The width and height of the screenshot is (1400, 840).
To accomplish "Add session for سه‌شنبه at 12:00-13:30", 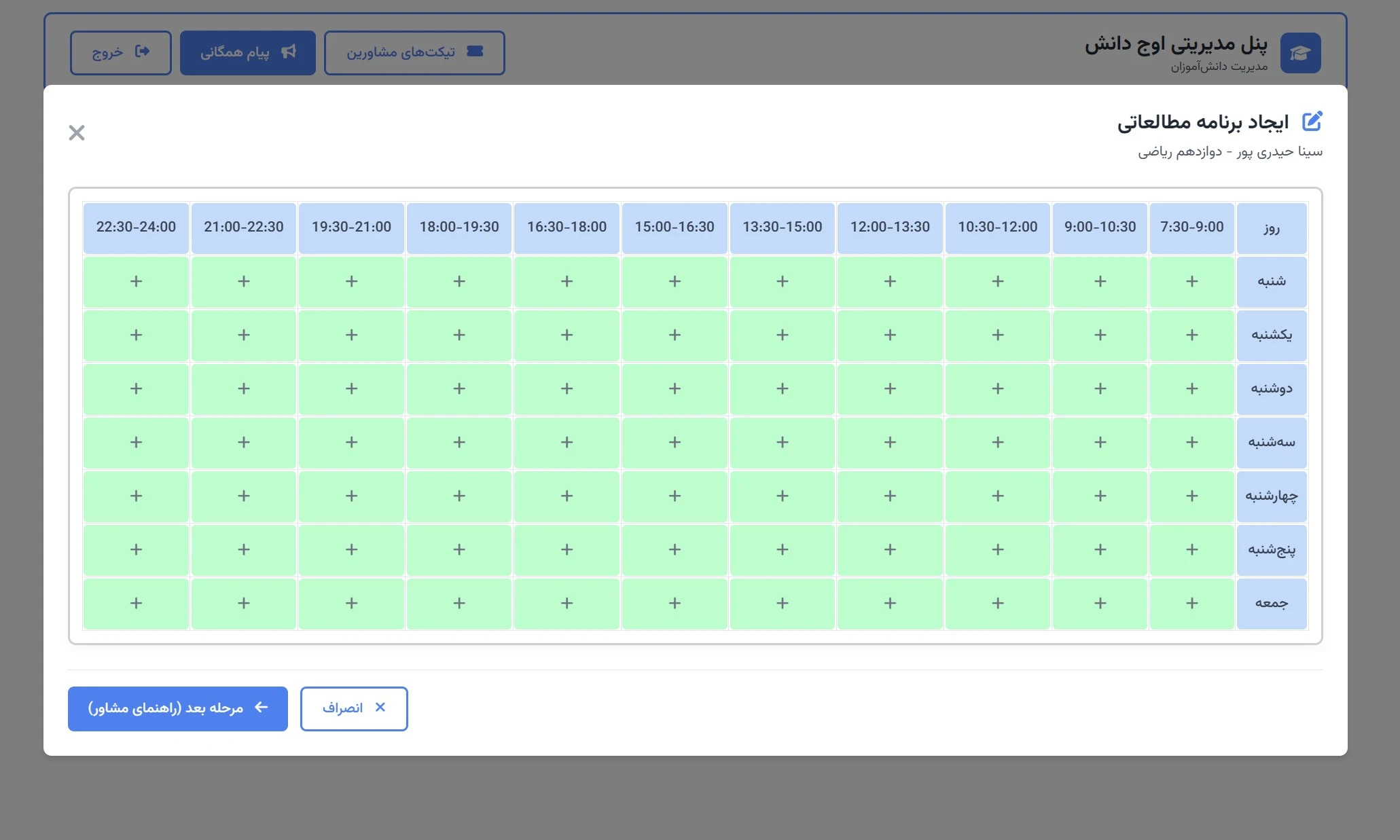I will 890,442.
